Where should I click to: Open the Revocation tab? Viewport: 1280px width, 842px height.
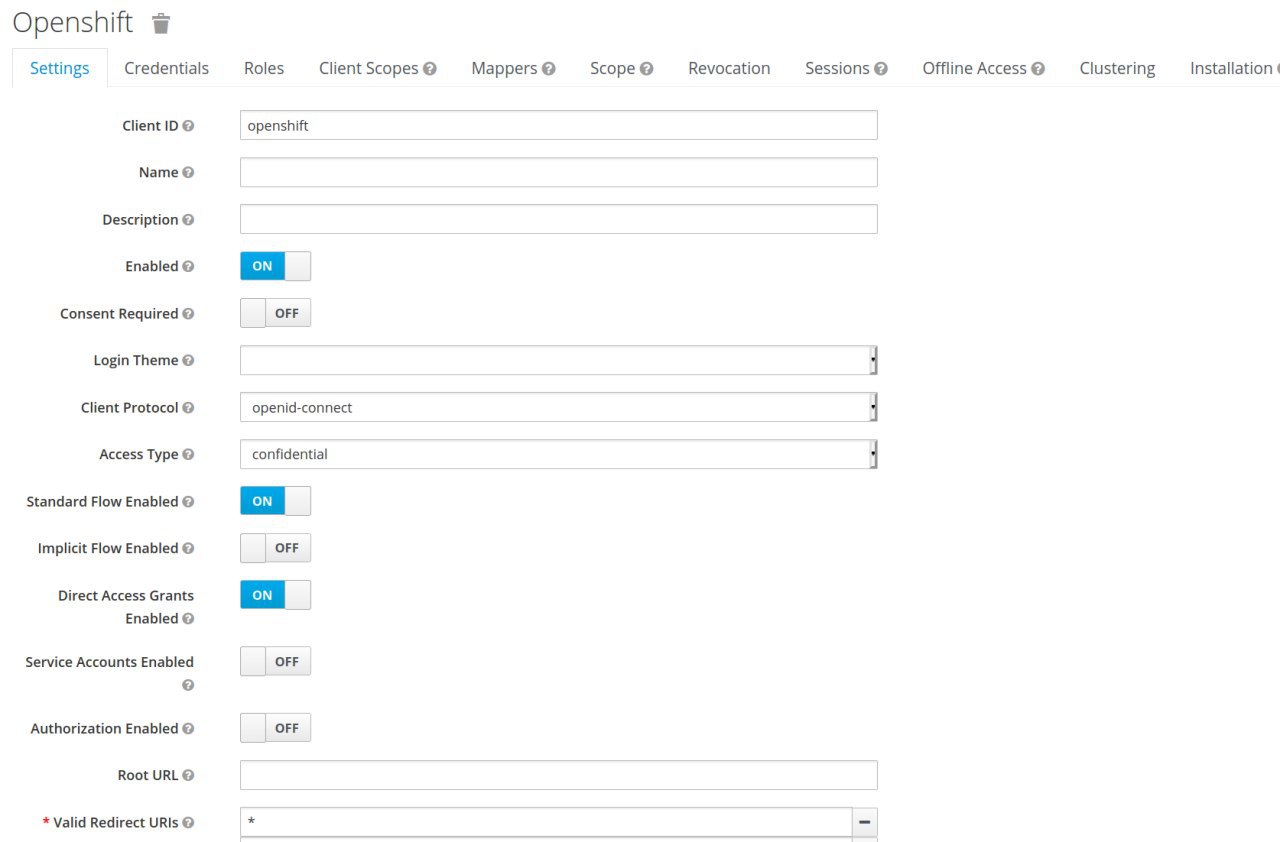click(729, 68)
